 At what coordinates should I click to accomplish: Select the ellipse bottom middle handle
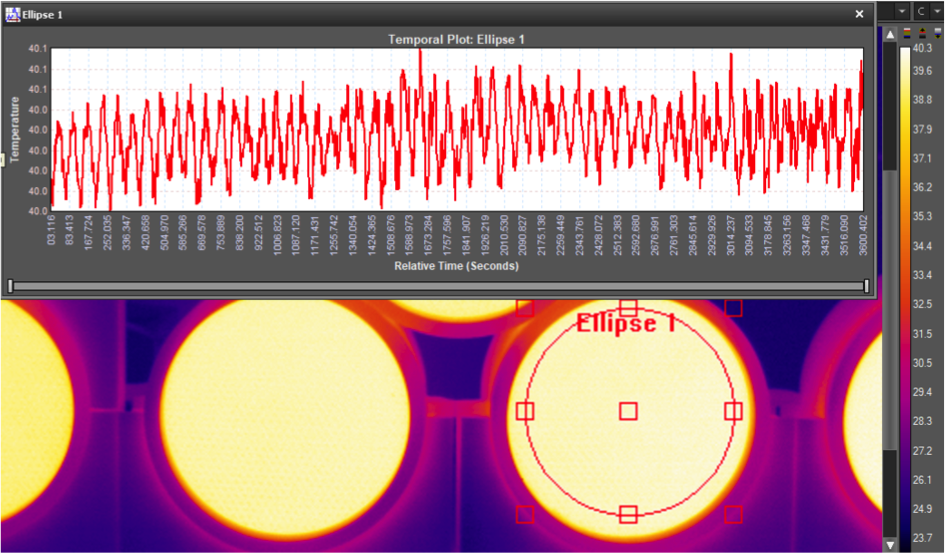pos(629,514)
